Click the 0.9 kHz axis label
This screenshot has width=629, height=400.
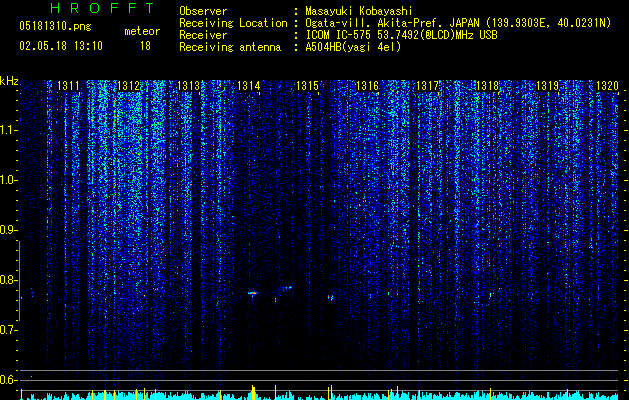pos(9,230)
